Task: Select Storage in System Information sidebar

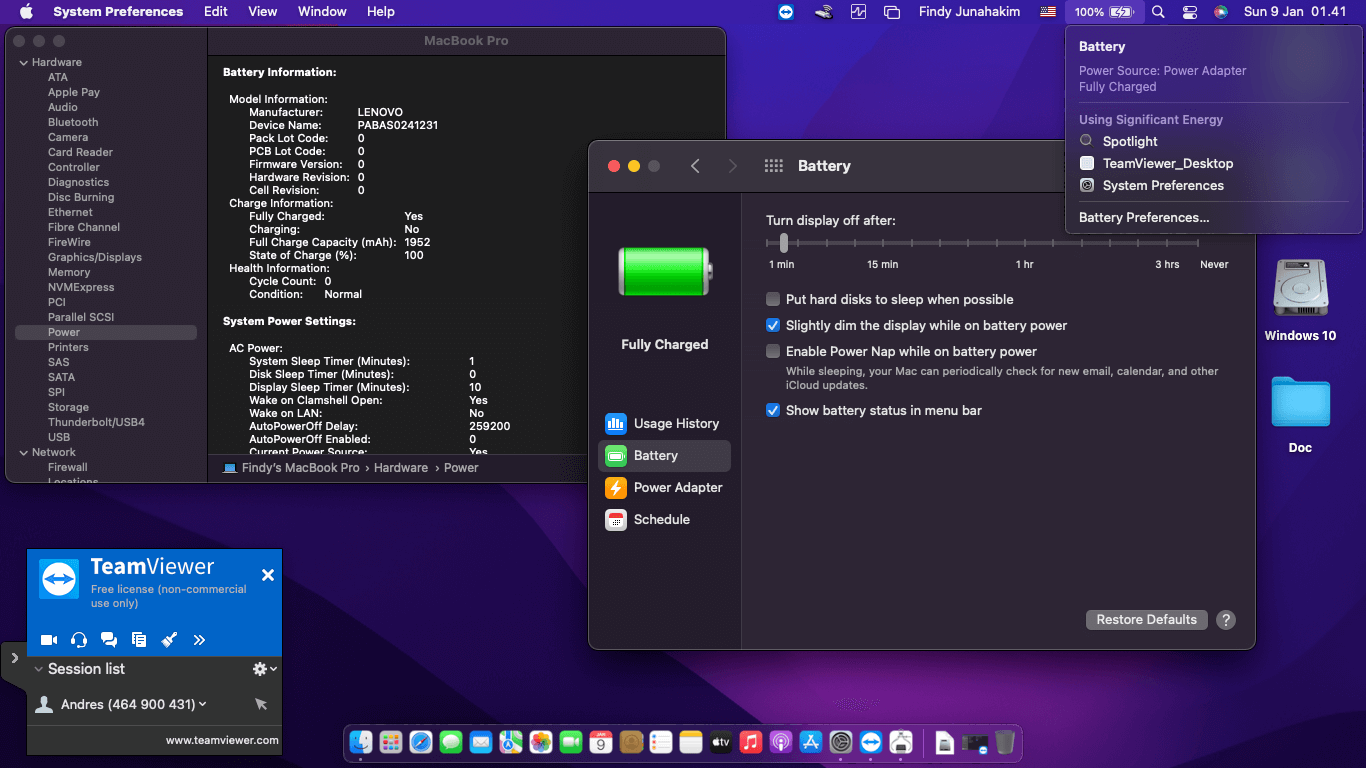Action: click(68, 407)
